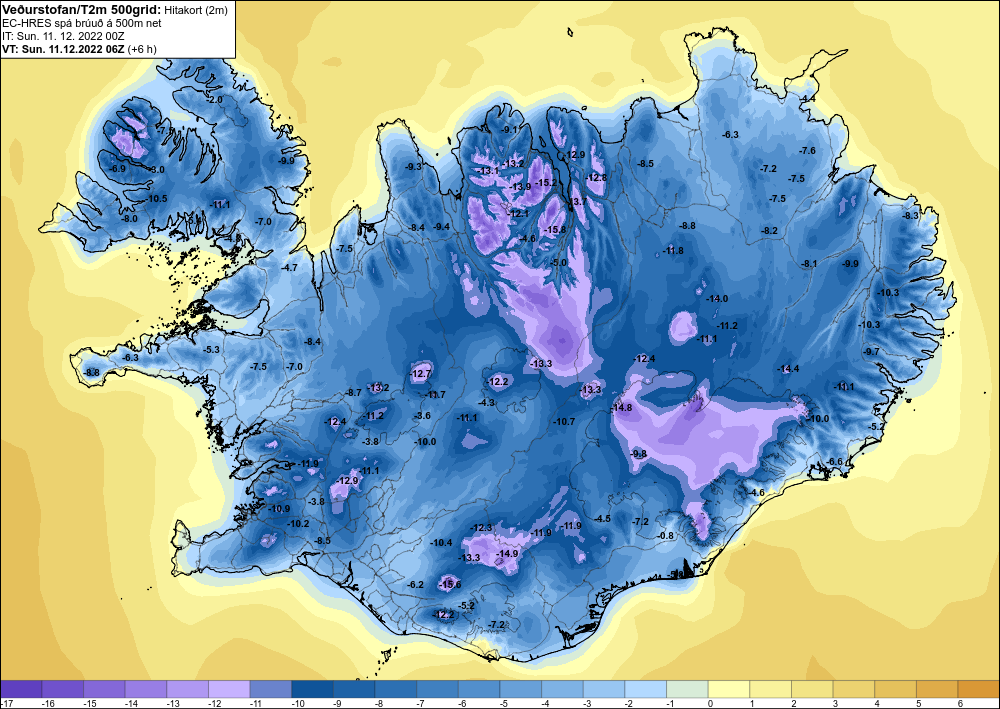Click the '-14.0' temperature label

tap(717, 298)
